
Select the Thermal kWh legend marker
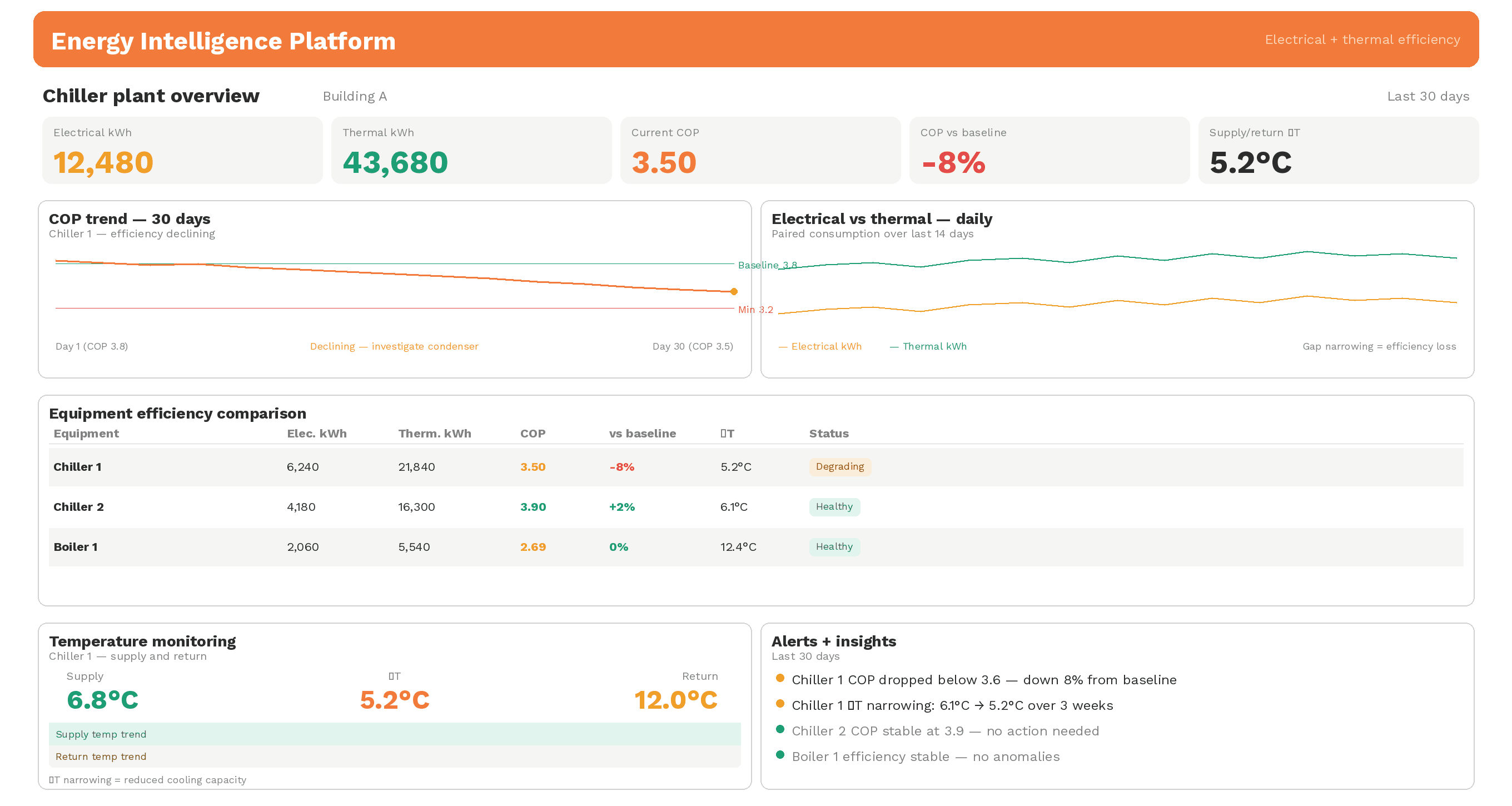click(894, 346)
